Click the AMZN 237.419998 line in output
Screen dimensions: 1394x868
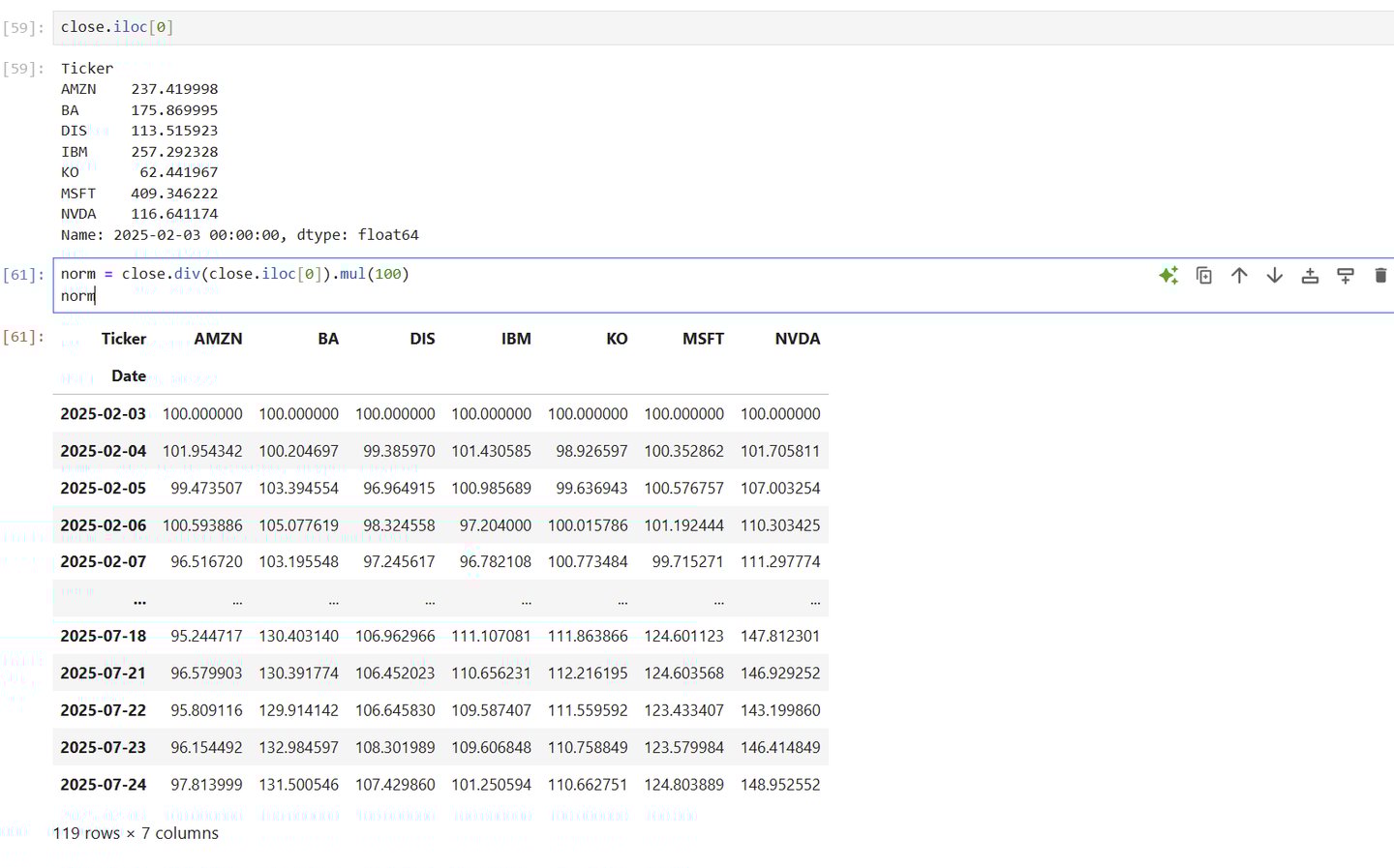(x=139, y=89)
